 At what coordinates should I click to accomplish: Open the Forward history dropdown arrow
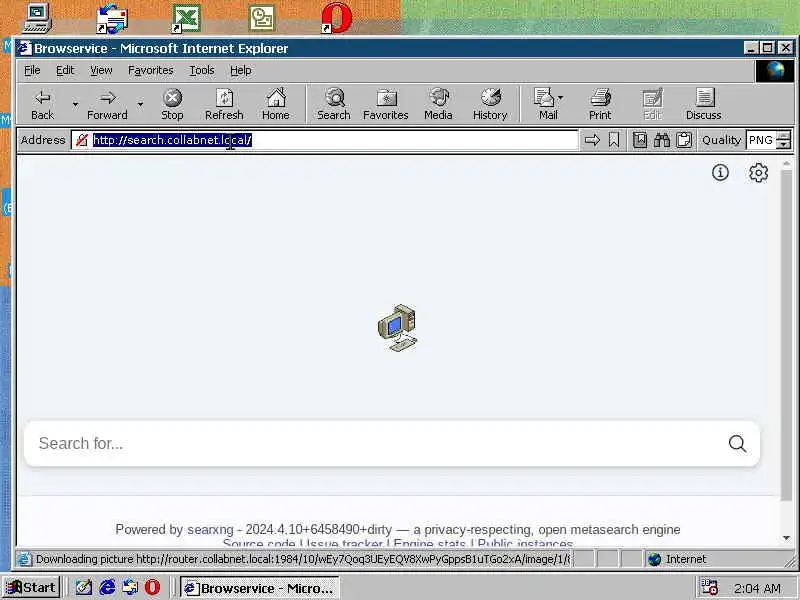point(140,105)
